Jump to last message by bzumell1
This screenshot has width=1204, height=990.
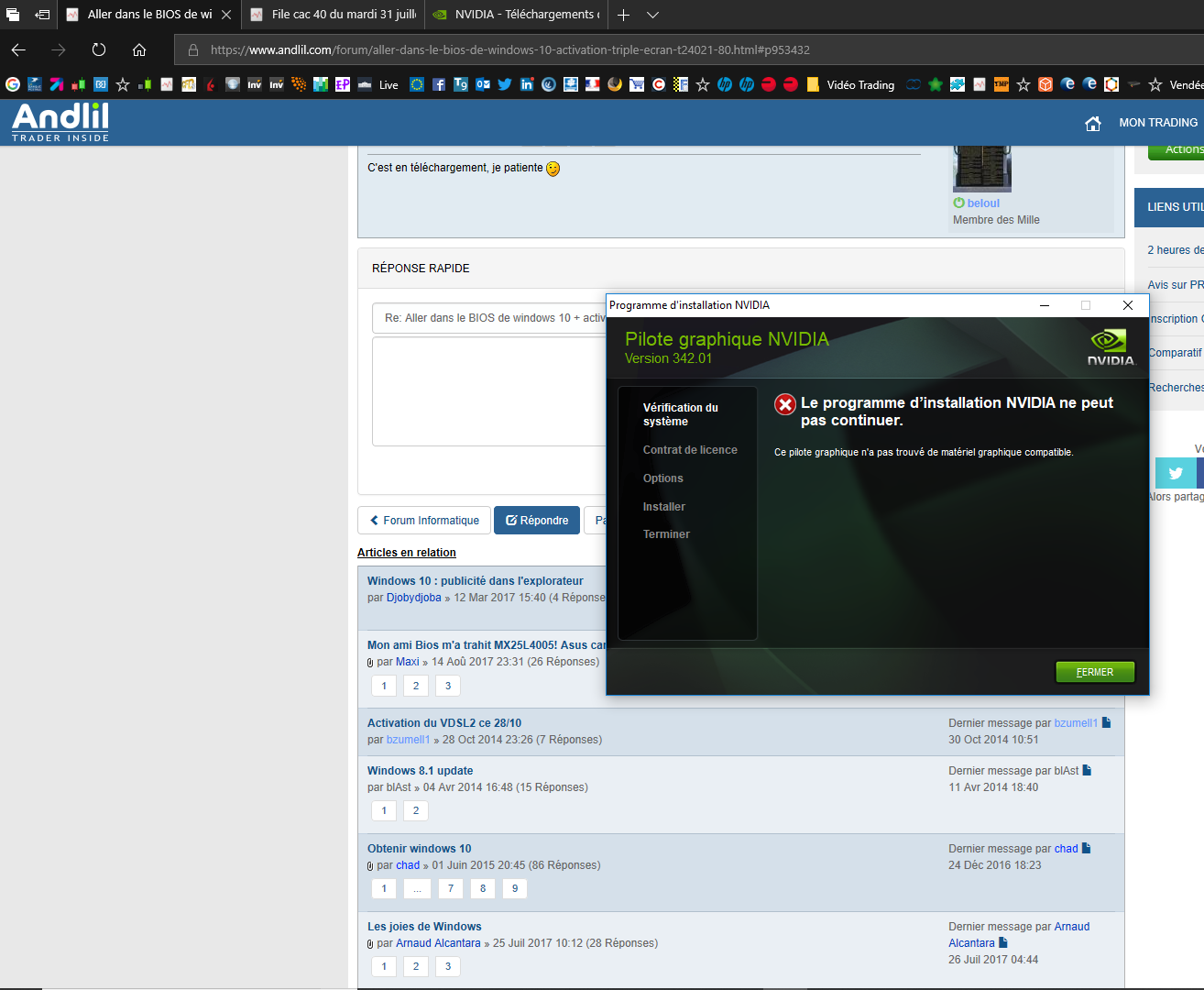(1106, 722)
